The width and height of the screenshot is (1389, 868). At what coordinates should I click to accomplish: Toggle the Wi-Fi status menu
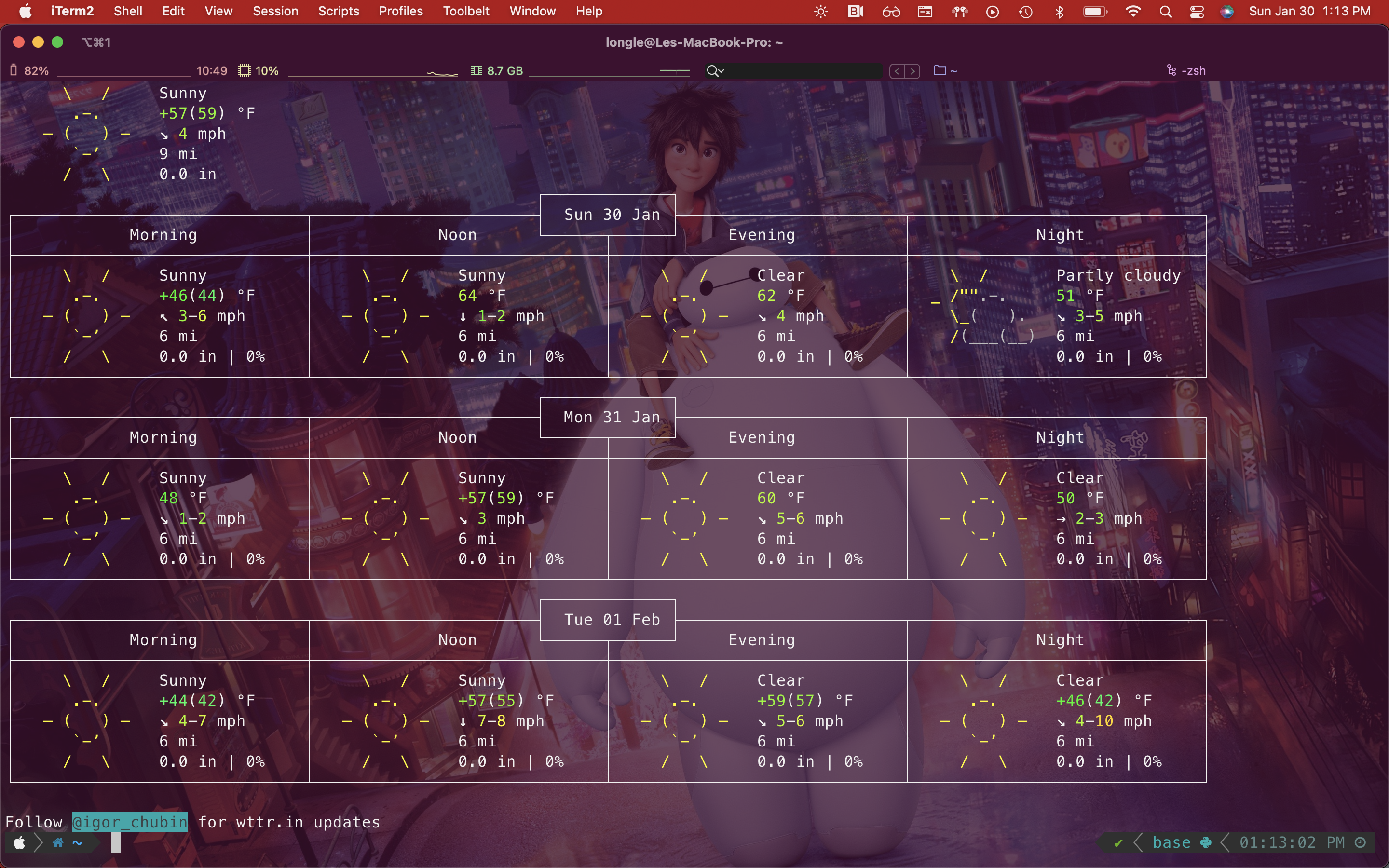(1132, 12)
